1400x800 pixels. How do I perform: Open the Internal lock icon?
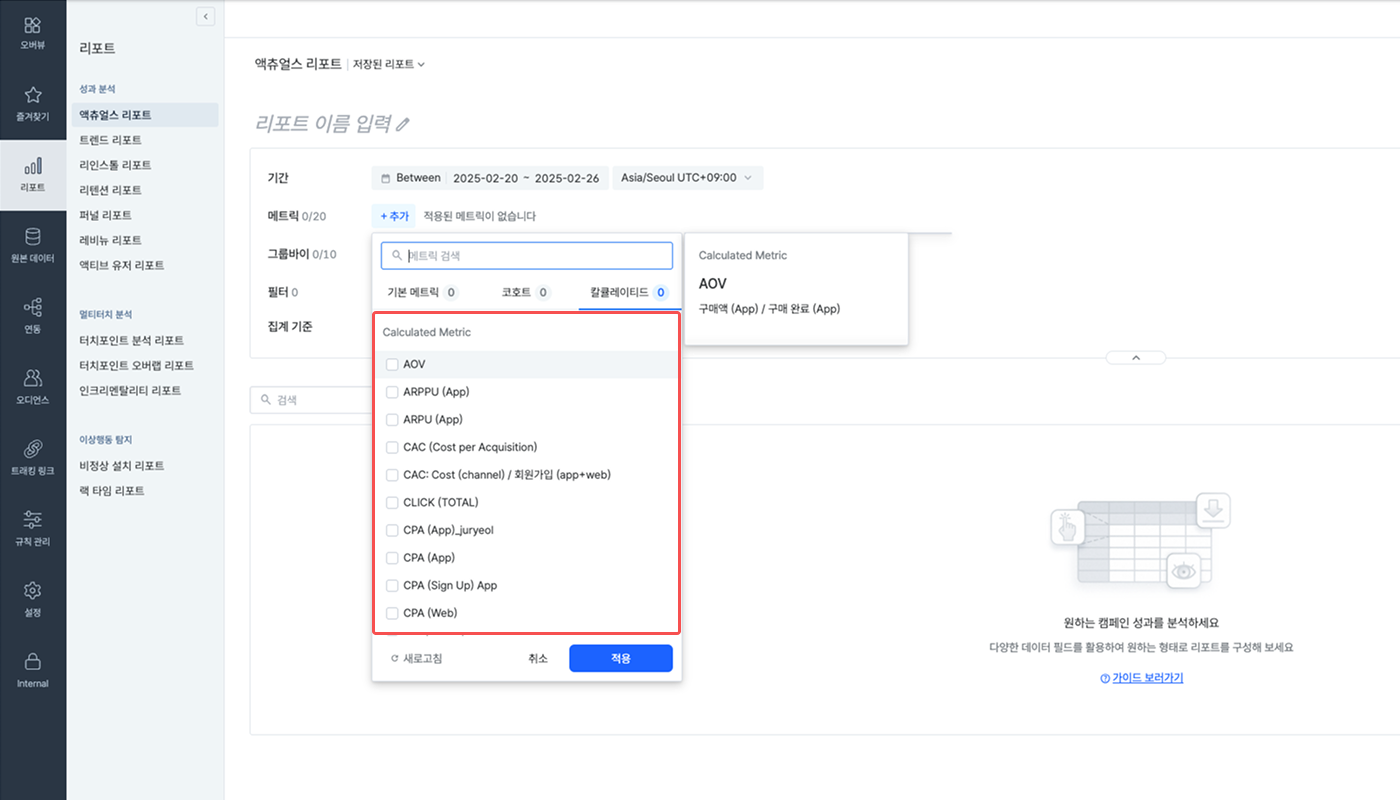(33, 661)
